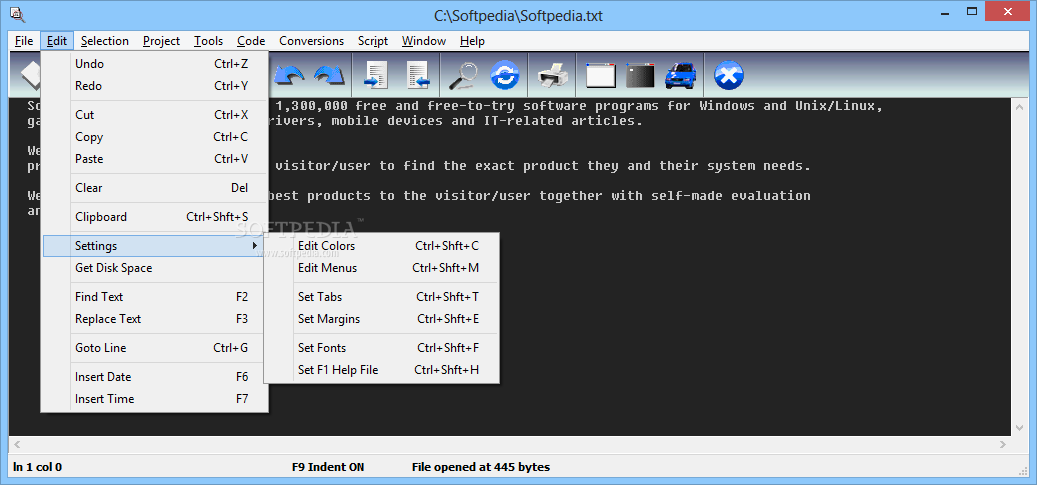Click the partially hidden white page toolbar icon
Image resolution: width=1037 pixels, height=485 pixels.
point(30,75)
